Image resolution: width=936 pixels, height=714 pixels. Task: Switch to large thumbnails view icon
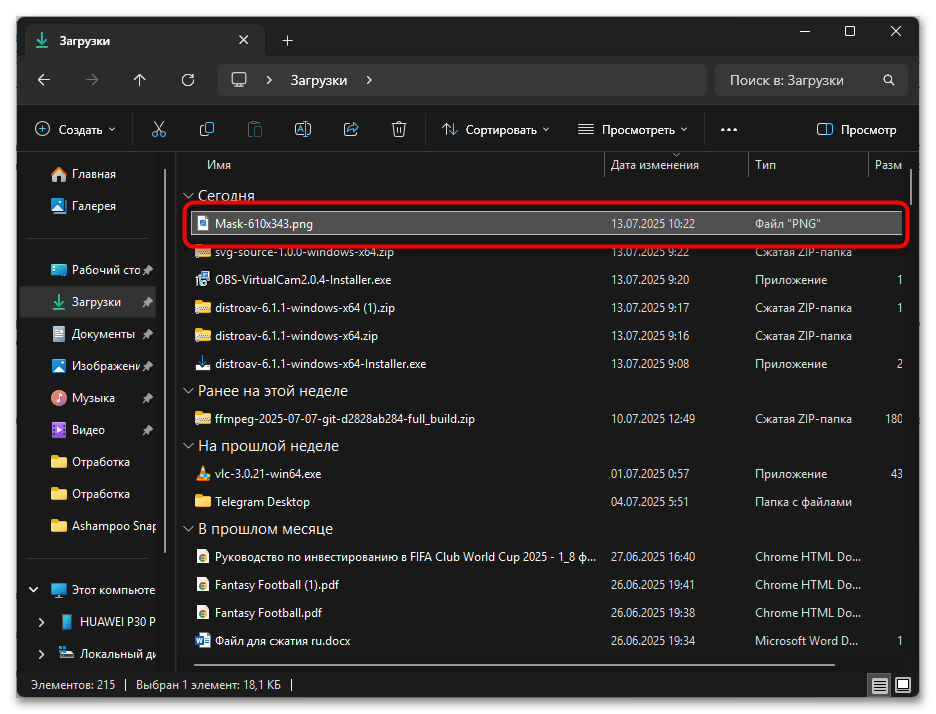pyautogui.click(x=903, y=685)
